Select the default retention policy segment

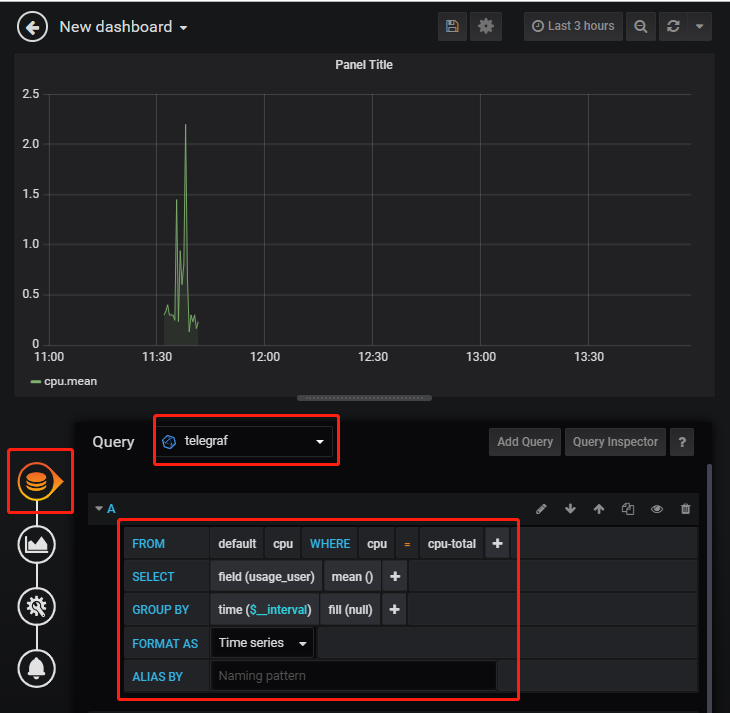[x=237, y=543]
